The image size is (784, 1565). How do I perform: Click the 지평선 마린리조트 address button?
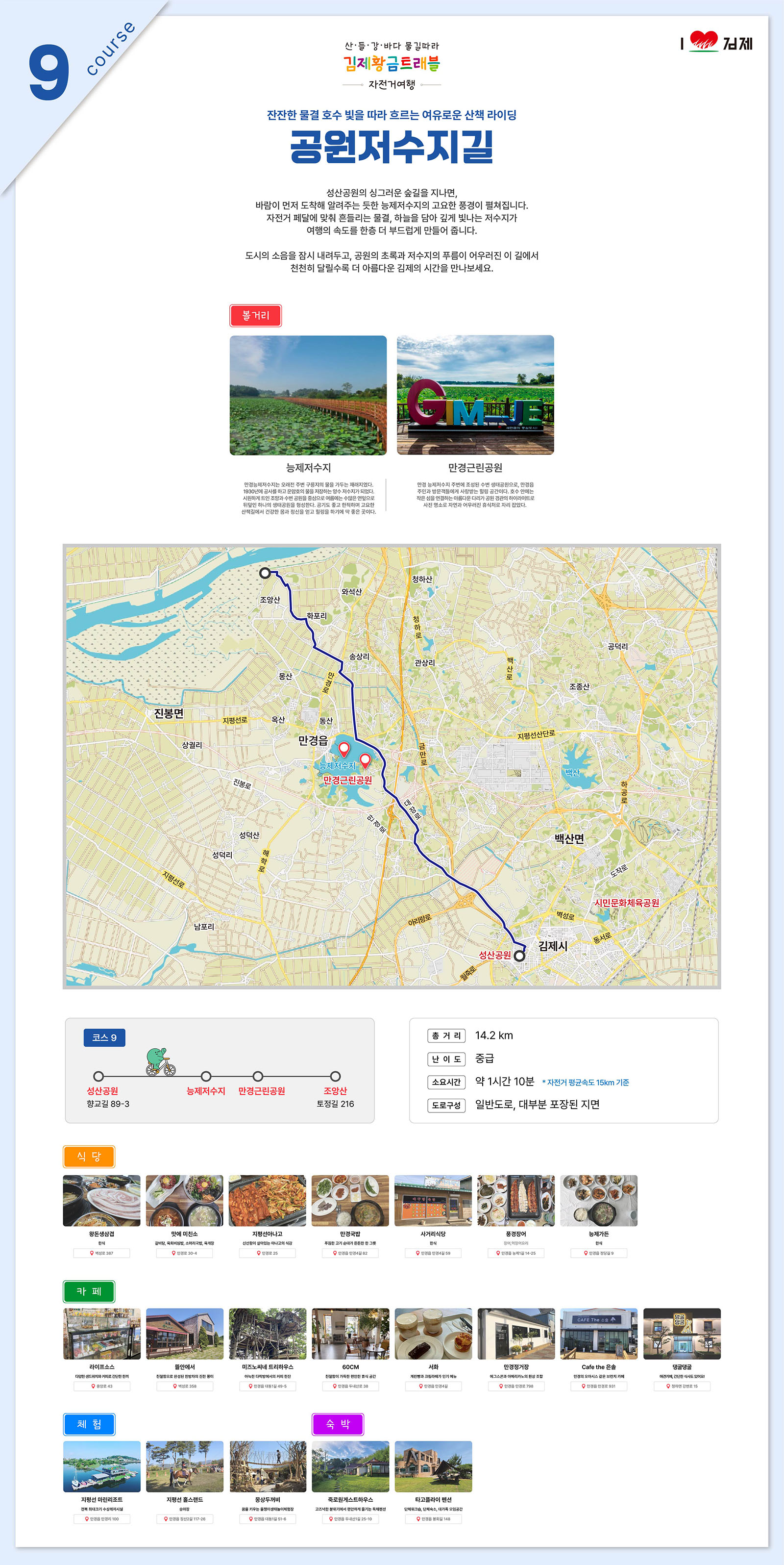[x=101, y=1519]
